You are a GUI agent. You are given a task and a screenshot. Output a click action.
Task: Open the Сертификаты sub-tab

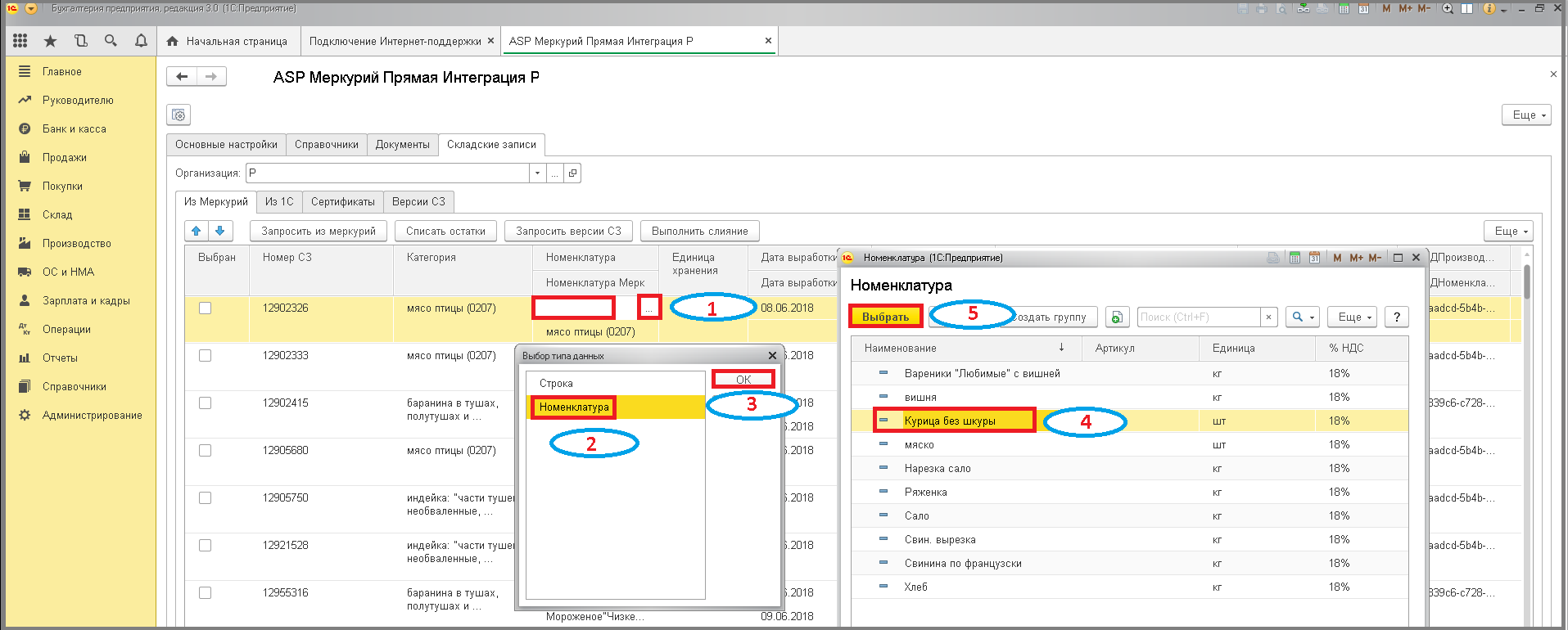point(343,201)
